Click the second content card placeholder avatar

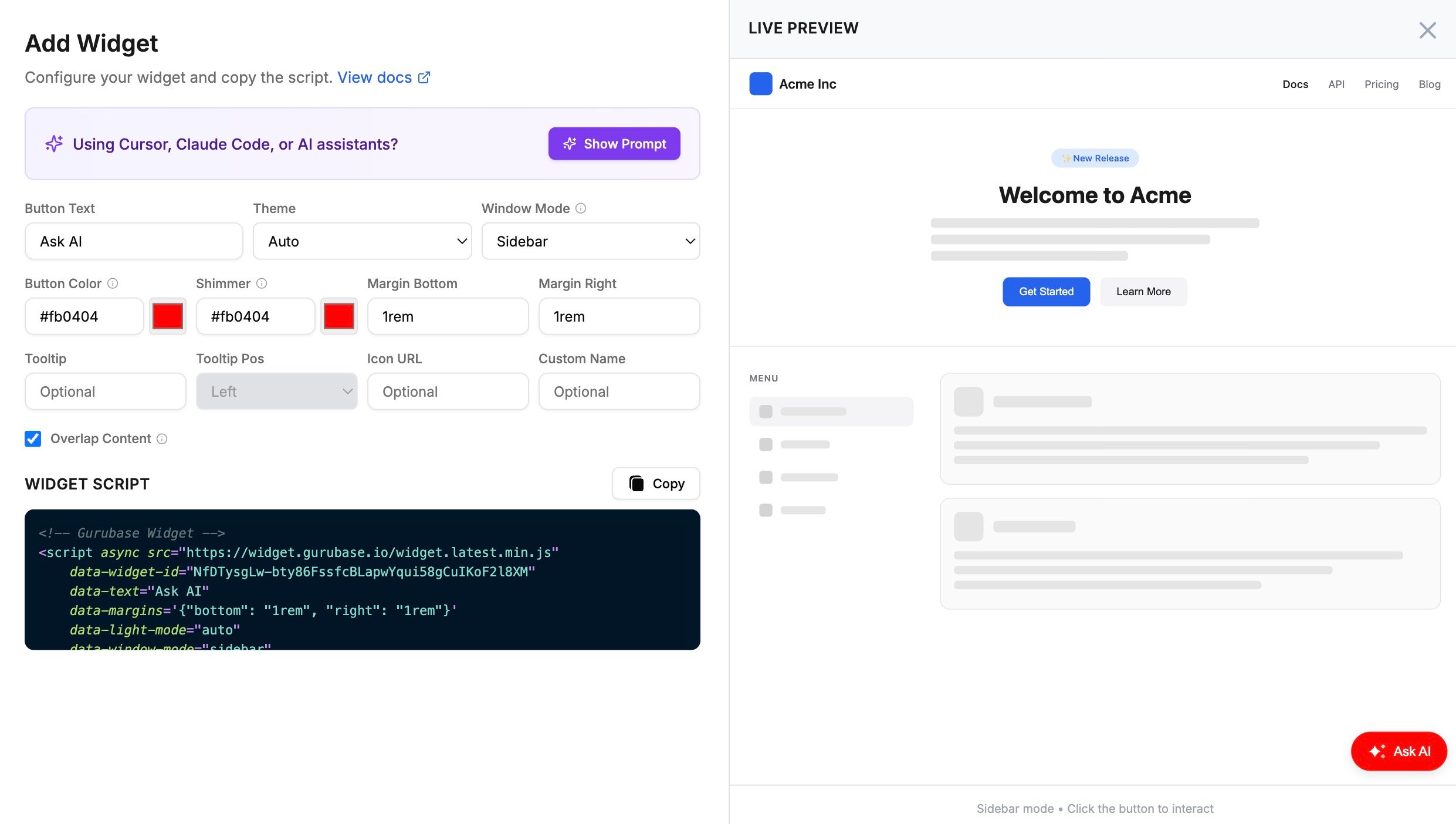tap(969, 526)
